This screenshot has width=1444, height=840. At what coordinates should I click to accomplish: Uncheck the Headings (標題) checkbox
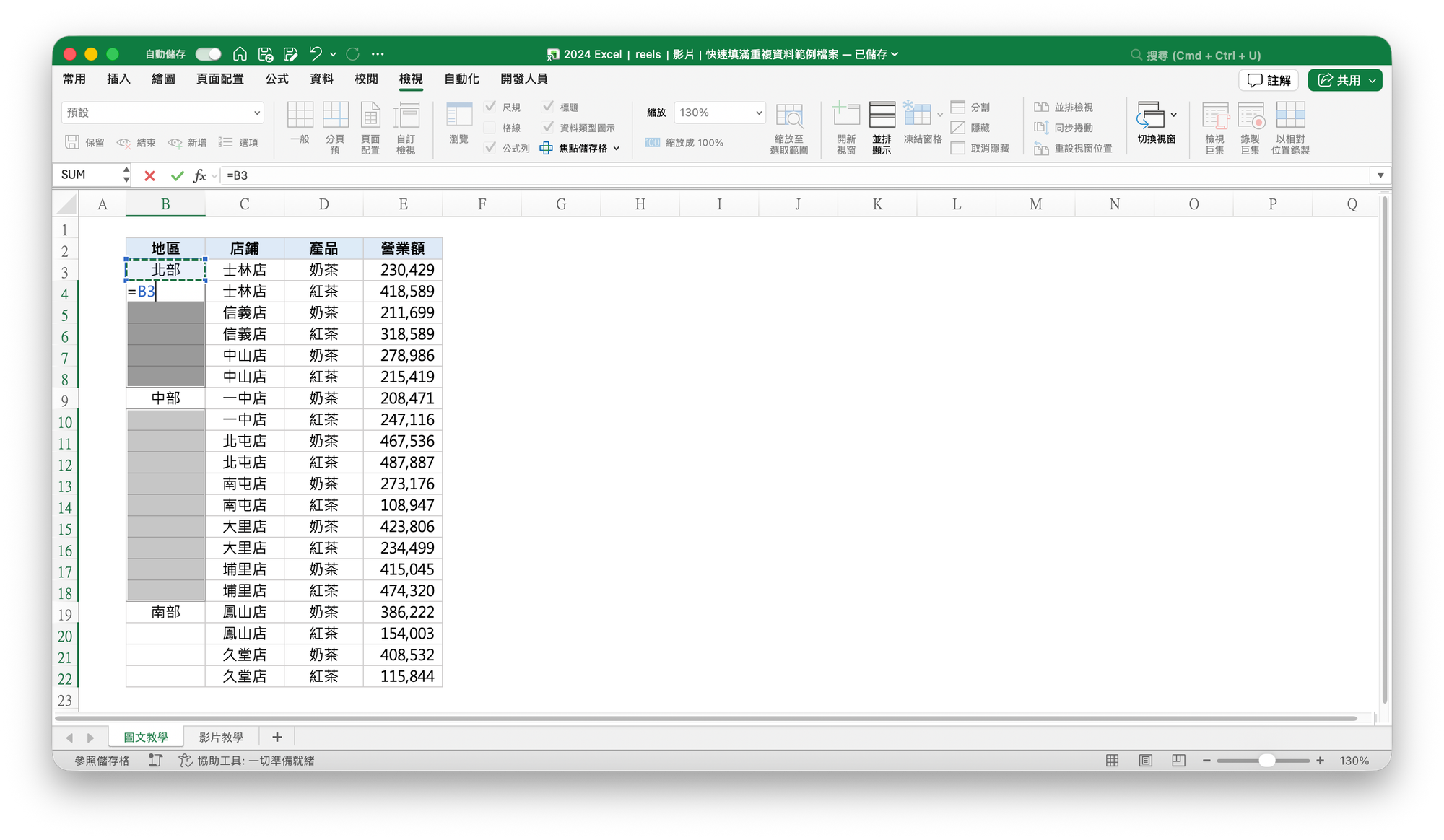548,107
